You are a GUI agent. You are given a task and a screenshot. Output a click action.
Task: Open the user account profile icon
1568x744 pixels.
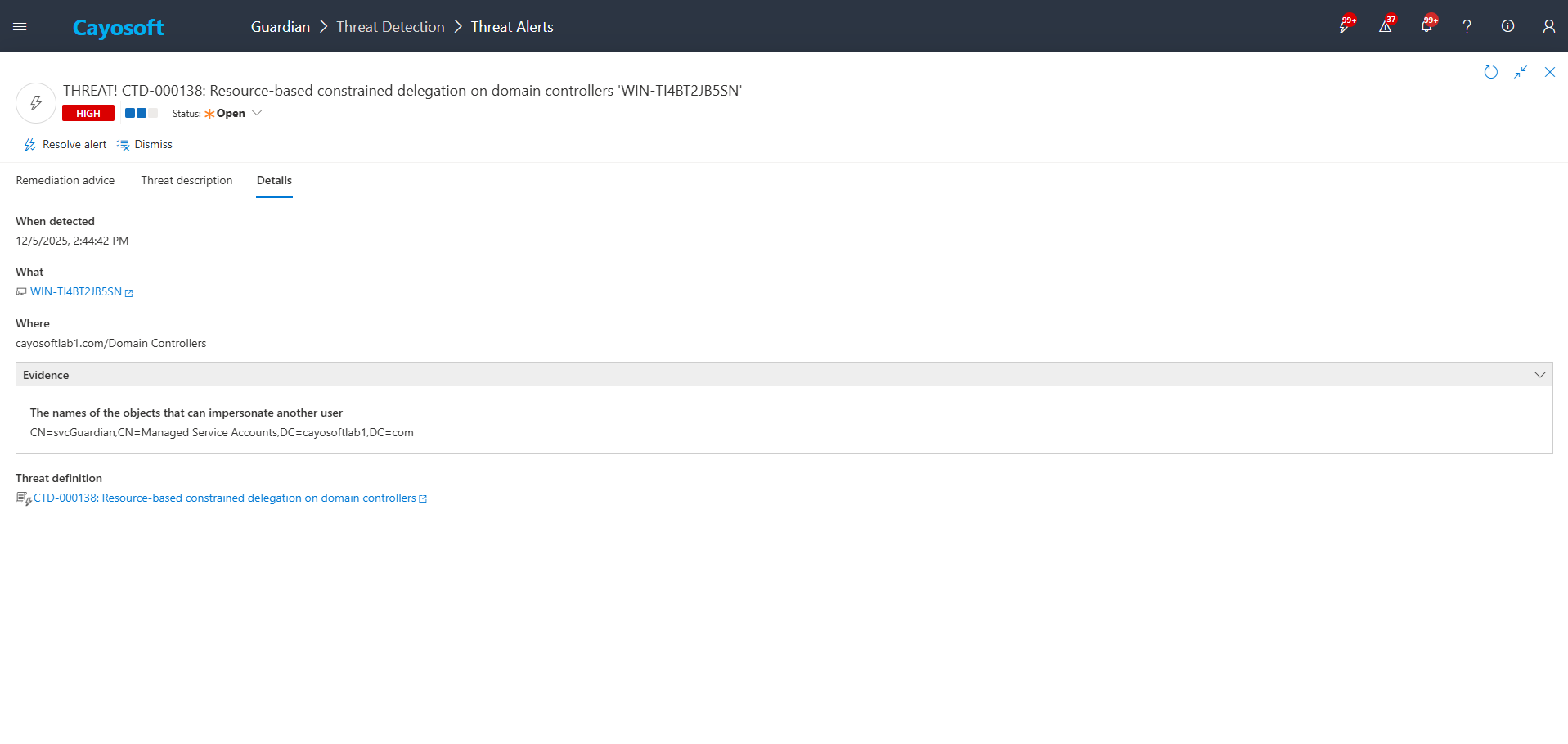[1548, 27]
